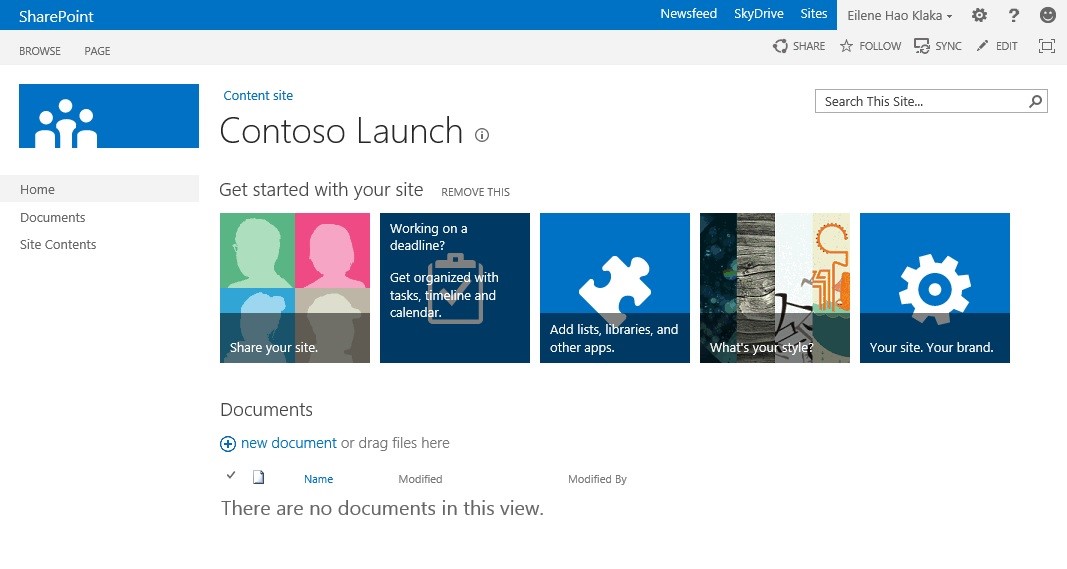
Task: Share this site from the toolbar
Action: tap(799, 46)
